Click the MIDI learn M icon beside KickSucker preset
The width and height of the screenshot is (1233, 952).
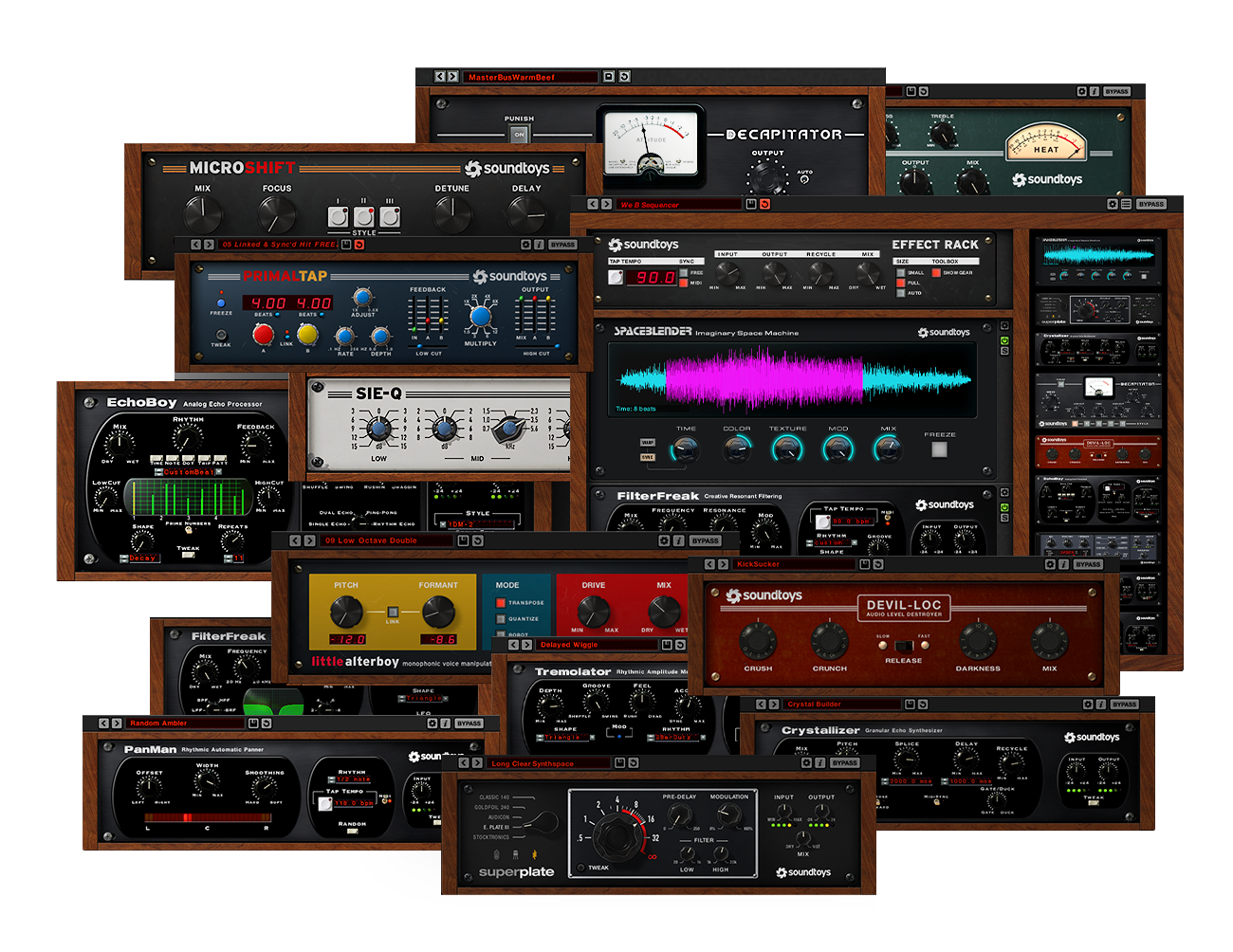coord(865,565)
